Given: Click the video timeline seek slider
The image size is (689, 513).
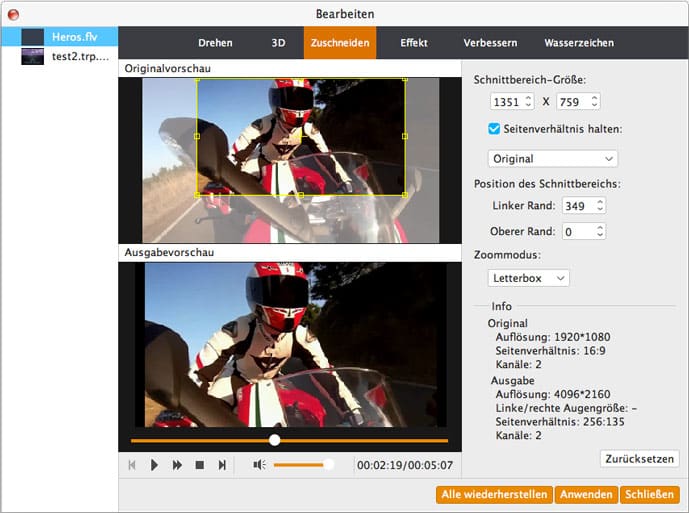Looking at the screenshot, I should [x=274, y=440].
